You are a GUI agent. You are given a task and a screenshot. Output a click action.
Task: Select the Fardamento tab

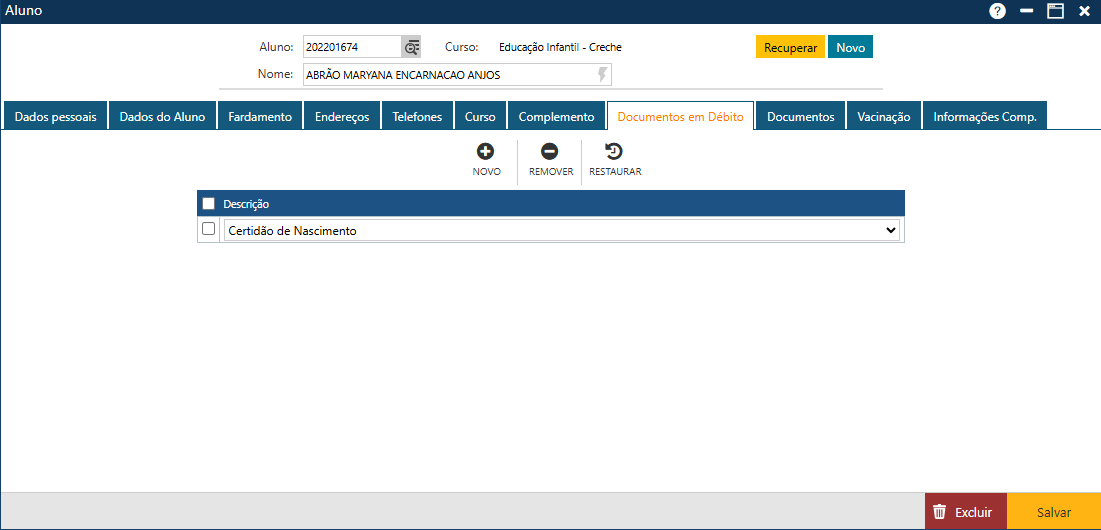pos(260,117)
